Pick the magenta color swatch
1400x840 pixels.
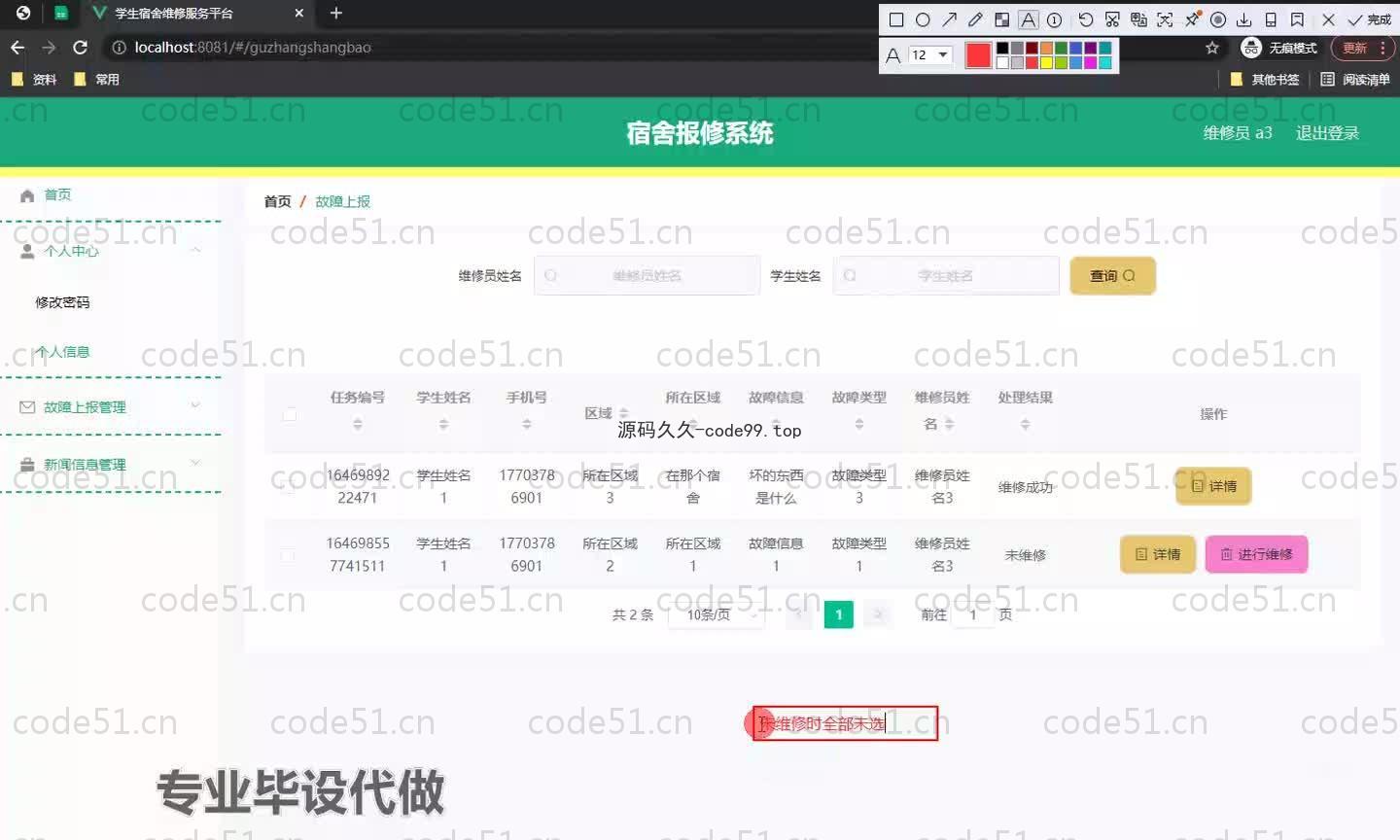[x=1090, y=63]
